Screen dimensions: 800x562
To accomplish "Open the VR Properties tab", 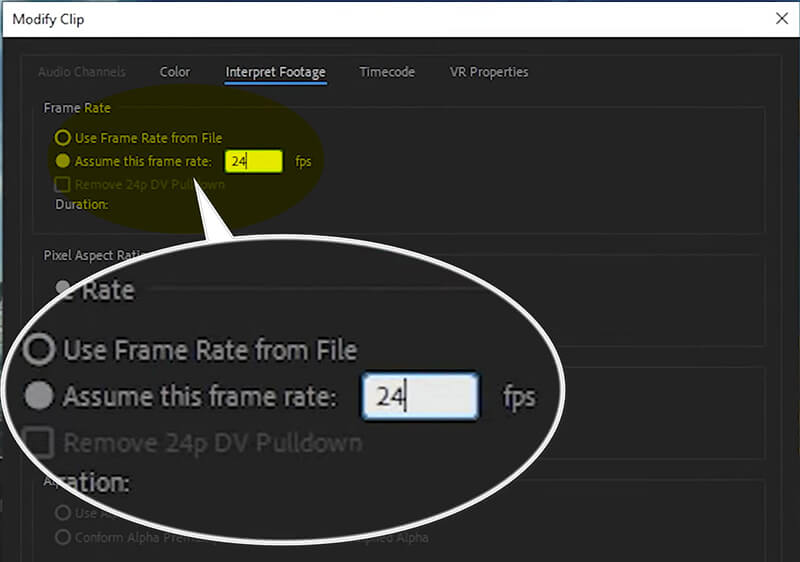I will pyautogui.click(x=489, y=72).
